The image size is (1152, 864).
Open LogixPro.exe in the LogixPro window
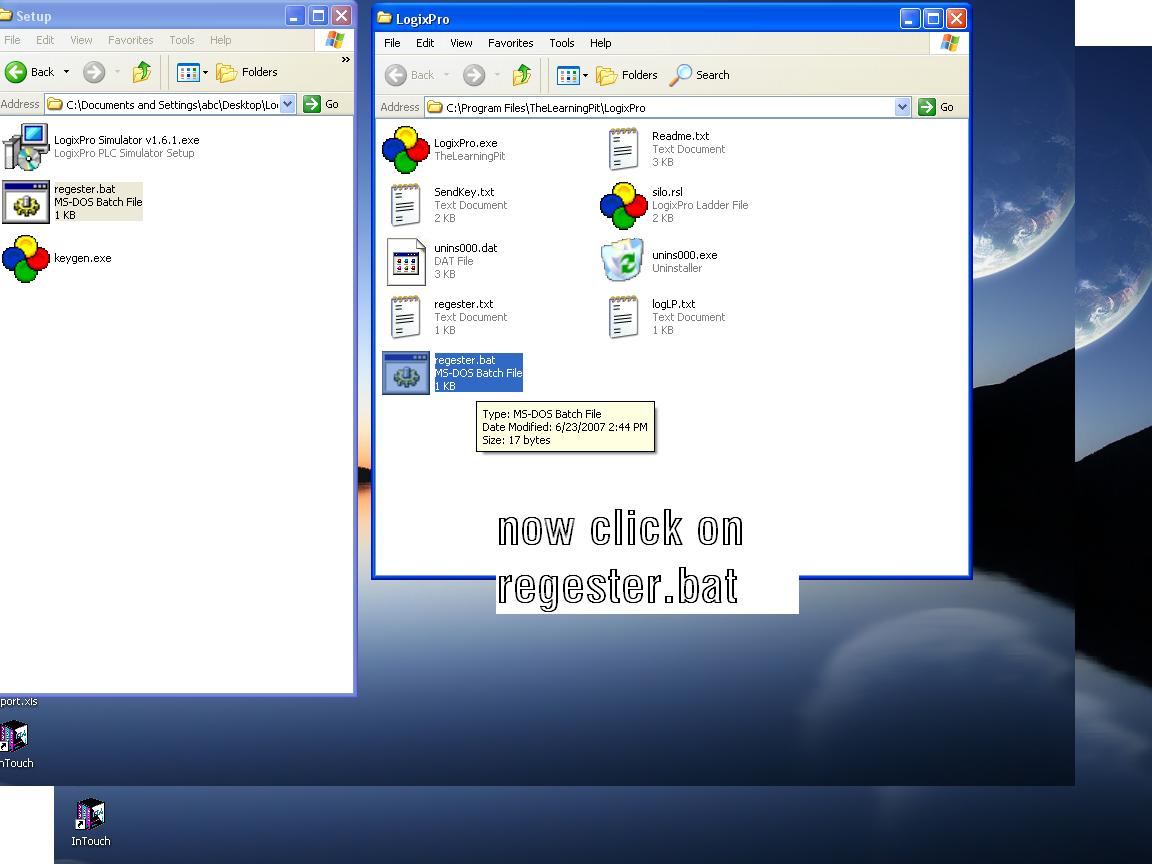coord(406,149)
